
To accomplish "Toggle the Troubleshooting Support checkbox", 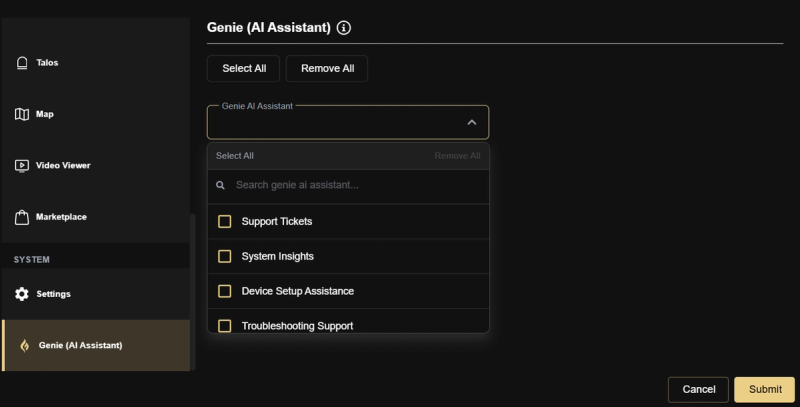I will point(224,326).
